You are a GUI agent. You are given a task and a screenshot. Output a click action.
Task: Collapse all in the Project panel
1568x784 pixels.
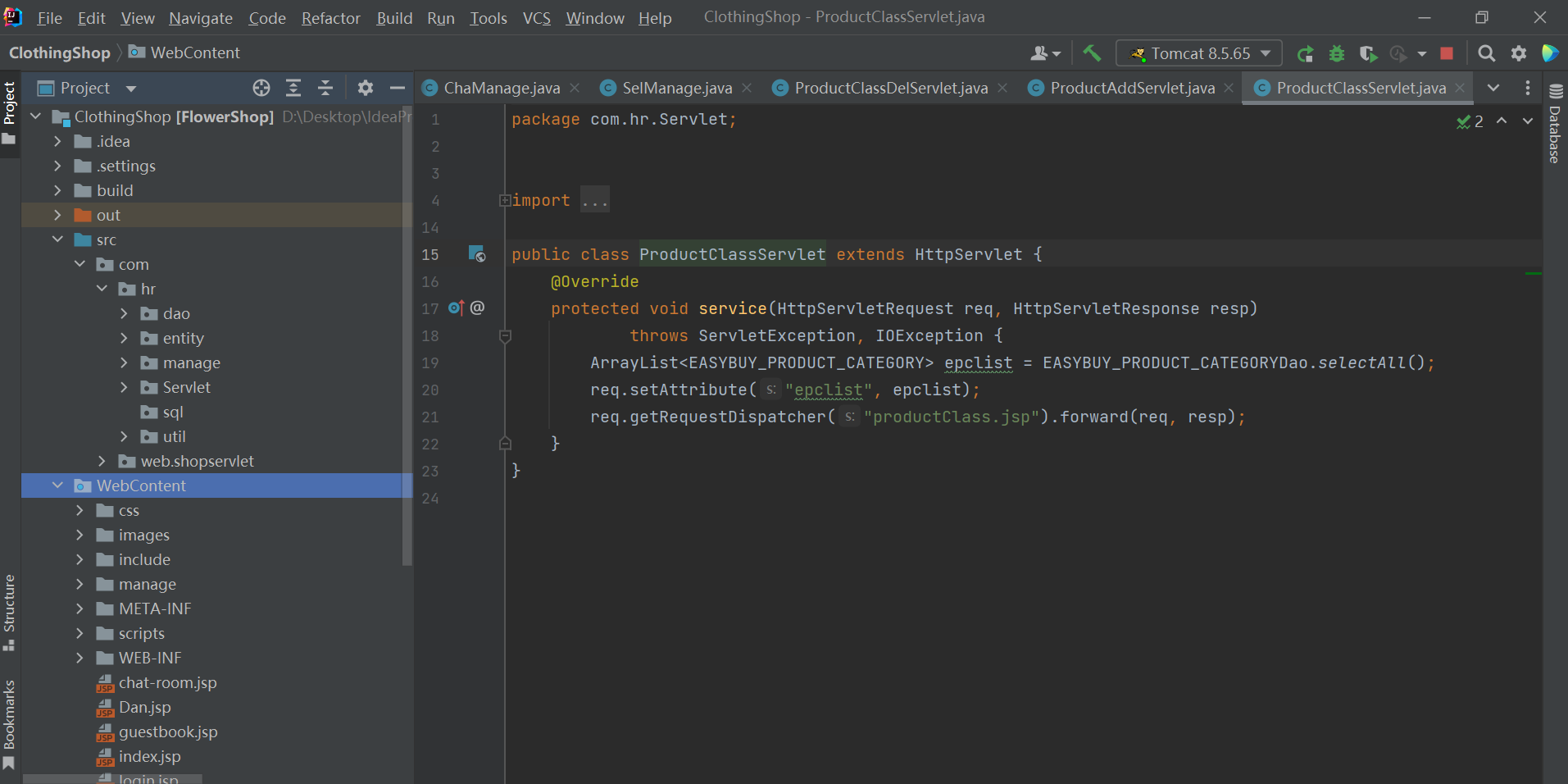pyautogui.click(x=325, y=88)
